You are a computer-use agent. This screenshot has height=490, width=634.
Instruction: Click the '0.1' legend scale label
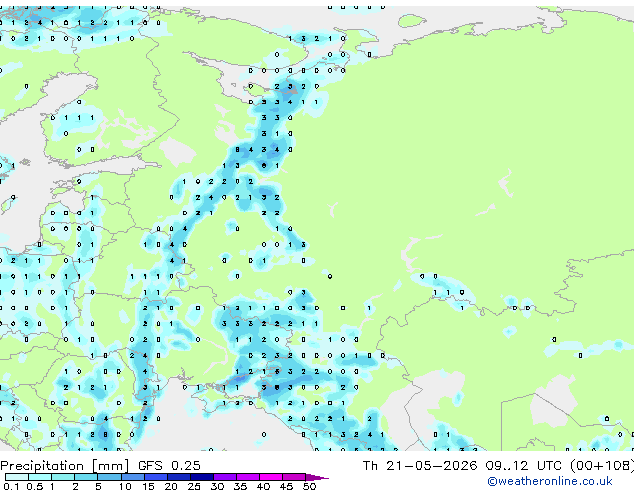[11, 486]
